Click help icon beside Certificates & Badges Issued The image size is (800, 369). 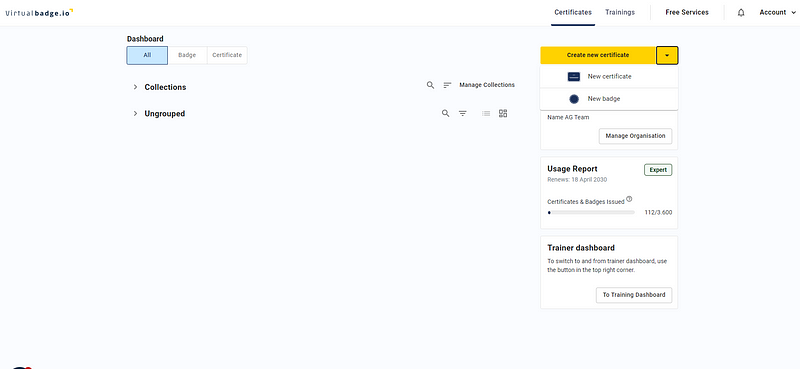tap(629, 199)
